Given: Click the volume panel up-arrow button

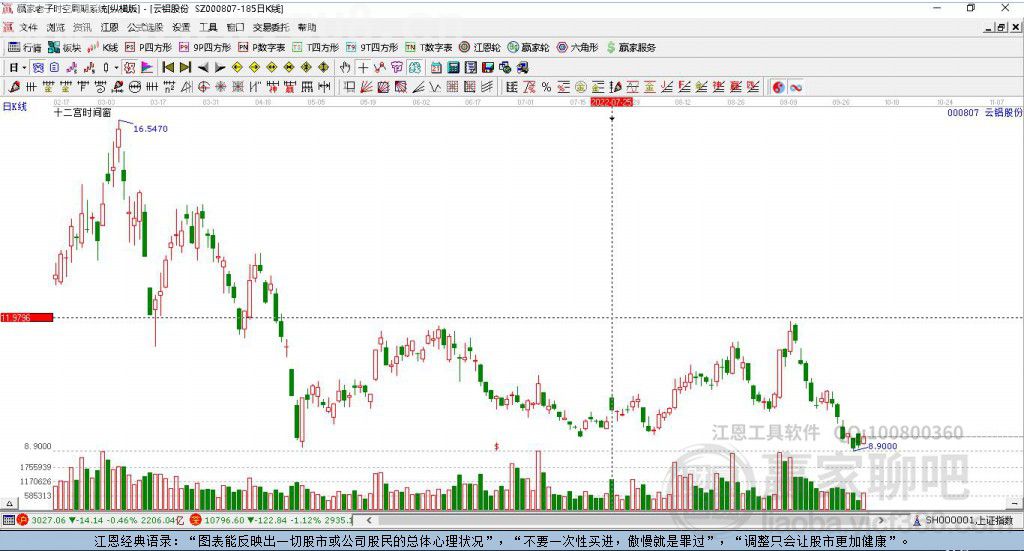Looking at the screenshot, I should click(x=9, y=503).
